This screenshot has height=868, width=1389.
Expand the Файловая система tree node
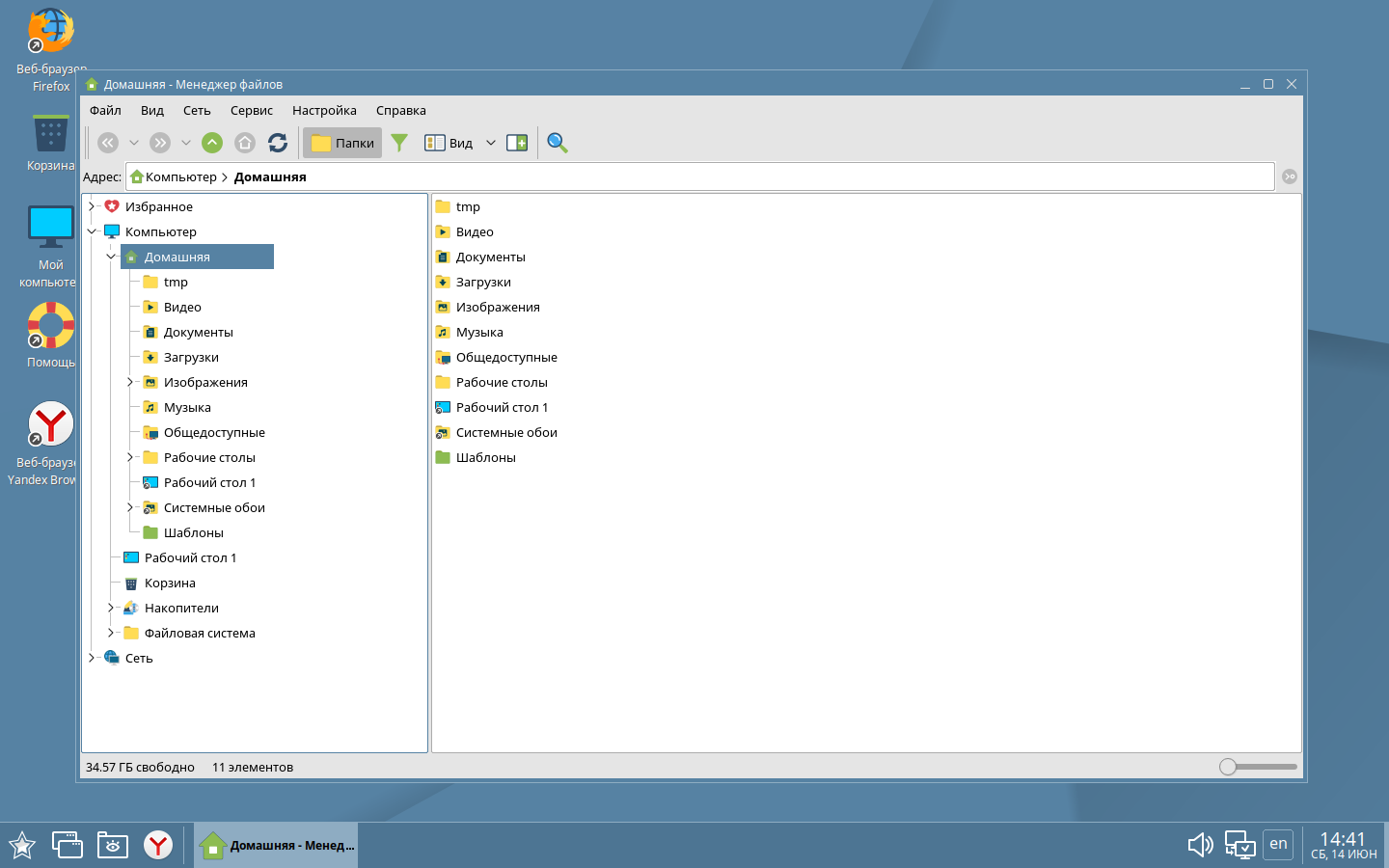pos(111,633)
